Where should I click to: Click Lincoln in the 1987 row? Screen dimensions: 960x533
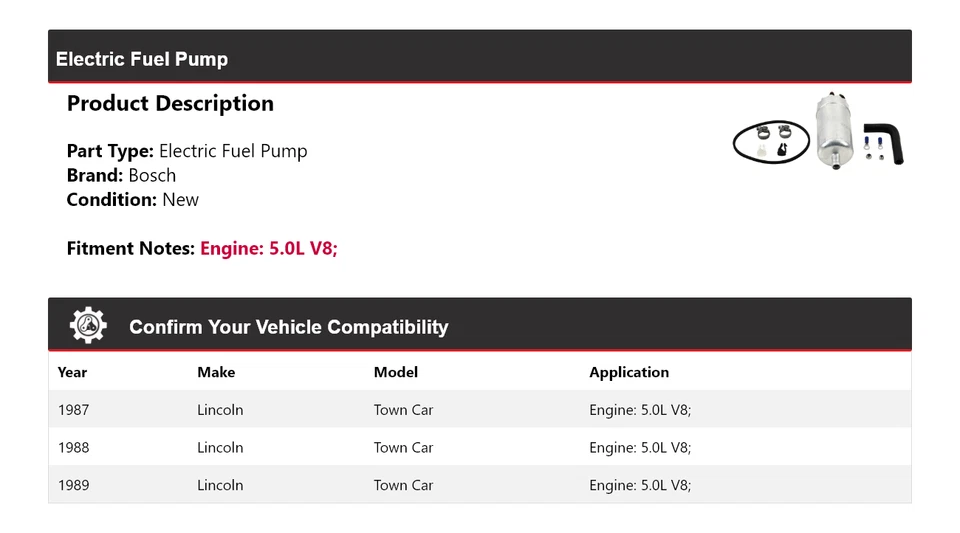[x=220, y=410]
